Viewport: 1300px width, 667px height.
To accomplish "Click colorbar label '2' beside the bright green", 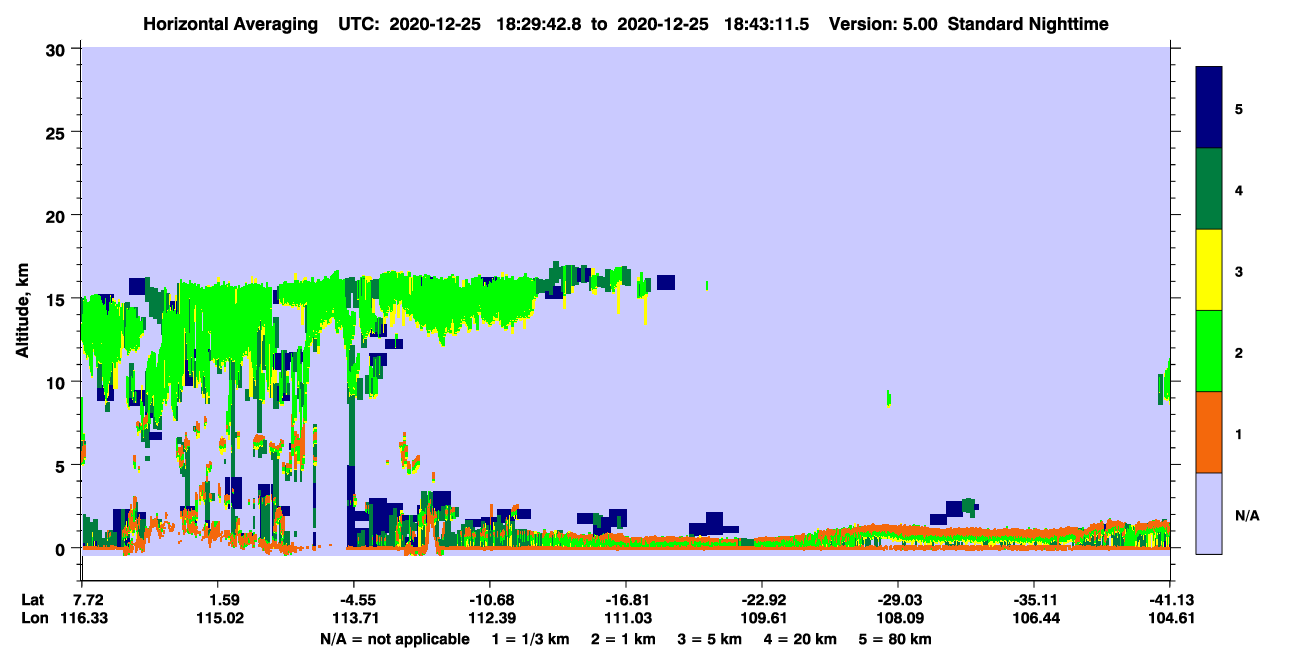I will (1239, 352).
